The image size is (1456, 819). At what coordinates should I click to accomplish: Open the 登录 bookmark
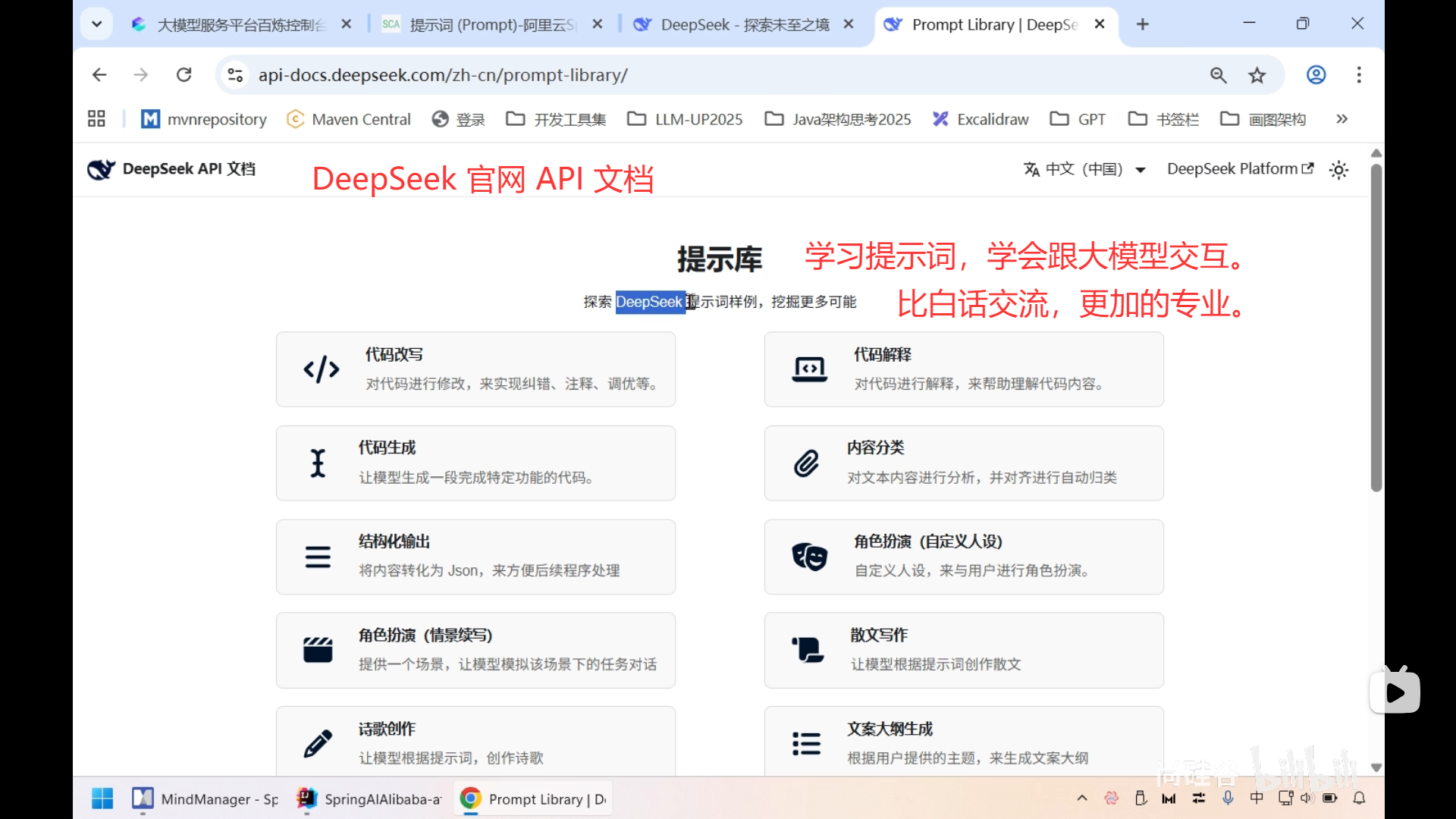458,119
